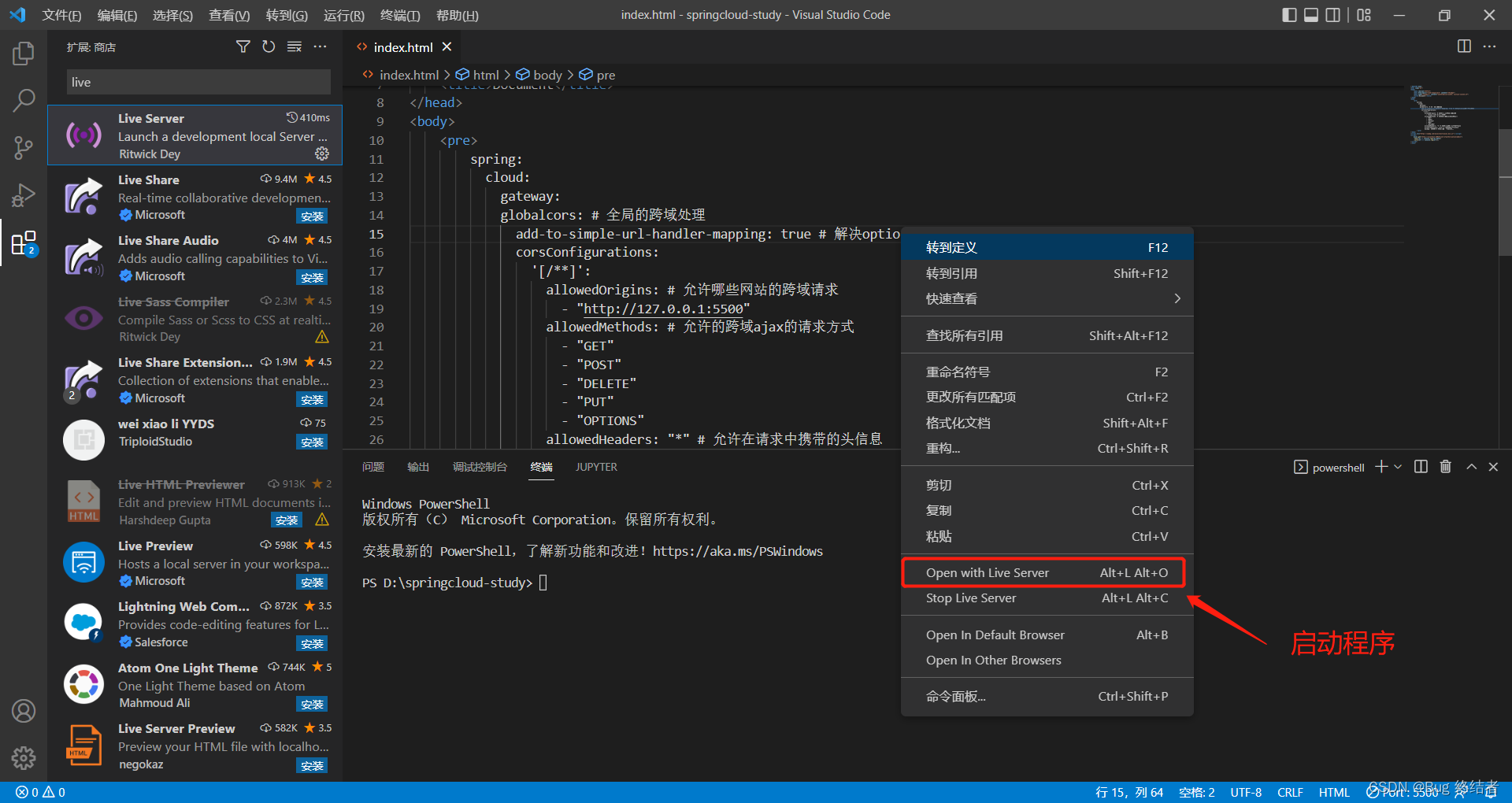1512x803 pixels.
Task: Open the 查看(V) menu
Action: (x=229, y=15)
